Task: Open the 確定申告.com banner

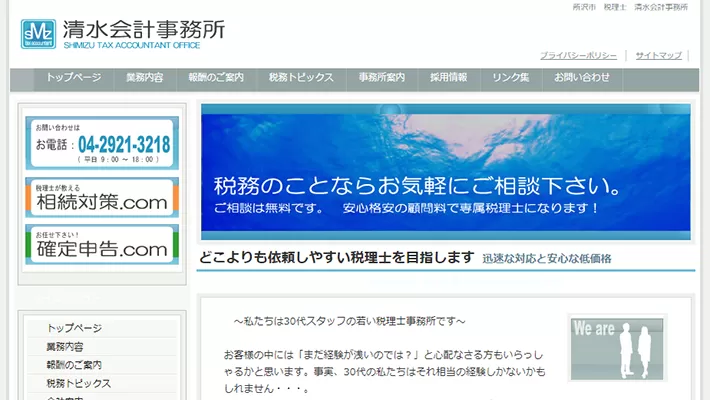Action: click(102, 245)
